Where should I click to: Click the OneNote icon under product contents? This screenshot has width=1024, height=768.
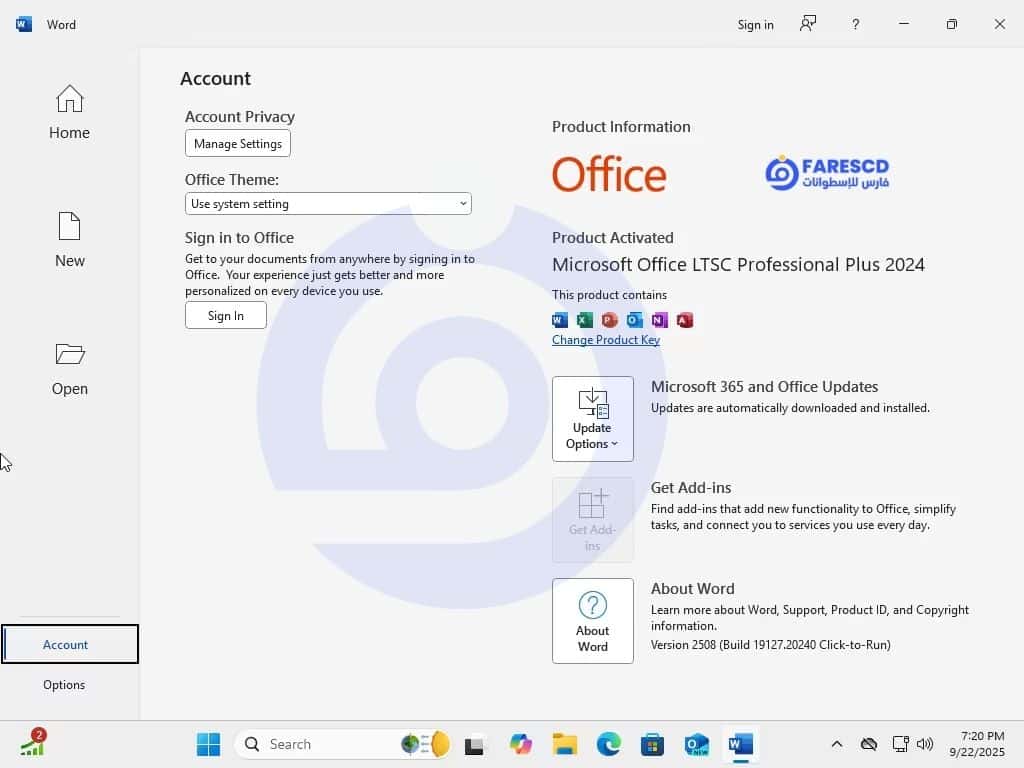(x=659, y=320)
